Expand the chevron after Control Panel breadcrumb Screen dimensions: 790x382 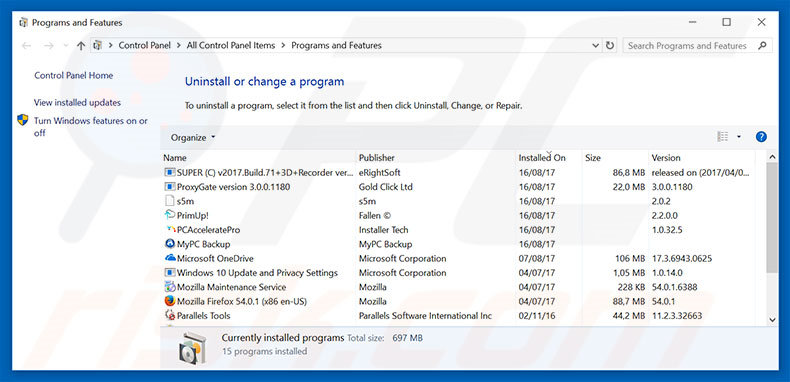179,45
